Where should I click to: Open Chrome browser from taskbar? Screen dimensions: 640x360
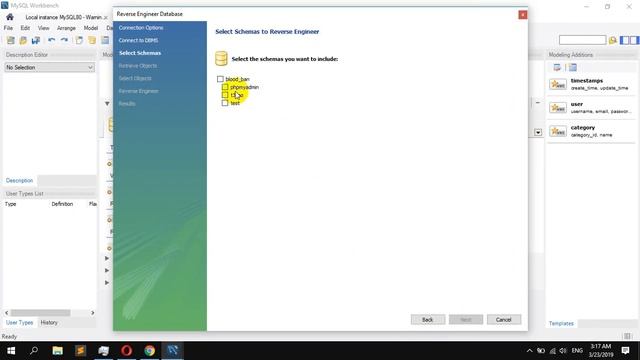tap(149, 351)
